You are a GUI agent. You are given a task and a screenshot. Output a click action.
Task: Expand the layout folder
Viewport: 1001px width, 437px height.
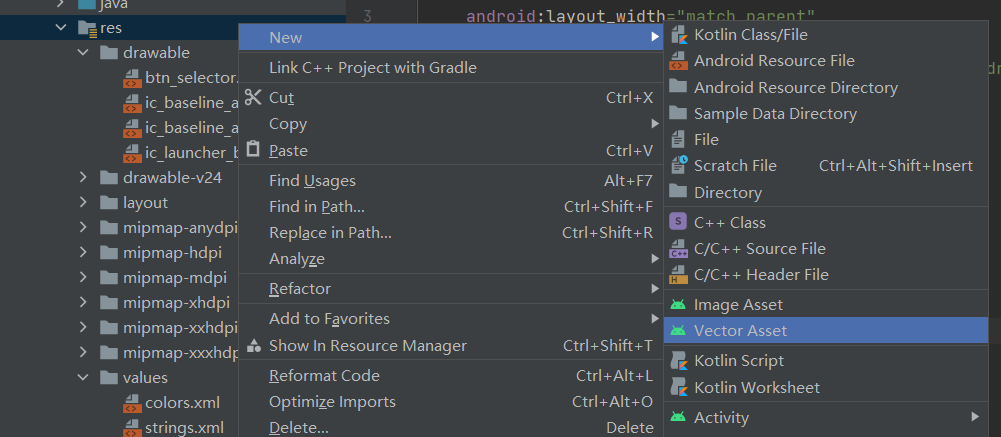pos(83,202)
